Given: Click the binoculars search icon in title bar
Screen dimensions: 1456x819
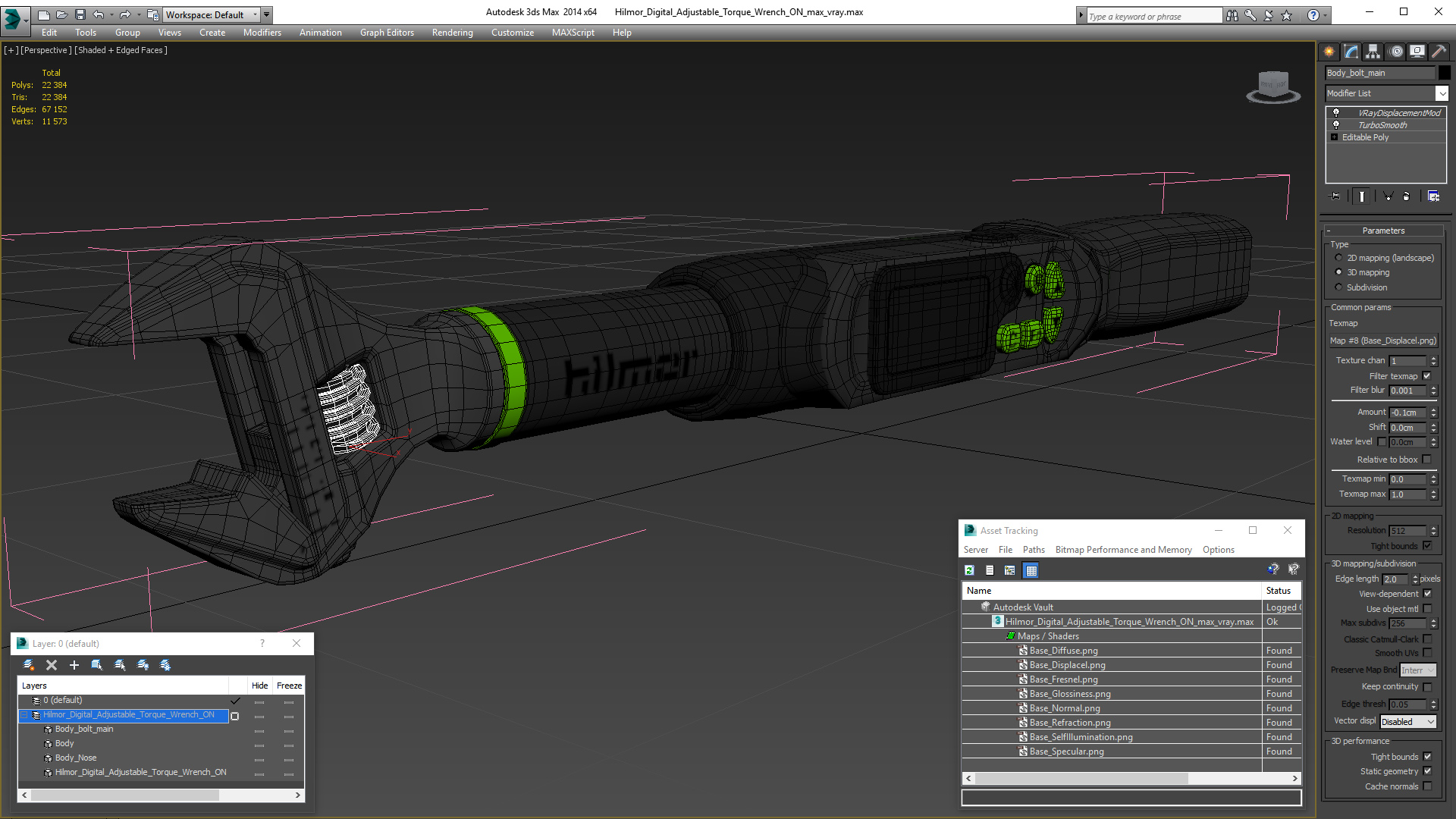Looking at the screenshot, I should coord(1232,15).
